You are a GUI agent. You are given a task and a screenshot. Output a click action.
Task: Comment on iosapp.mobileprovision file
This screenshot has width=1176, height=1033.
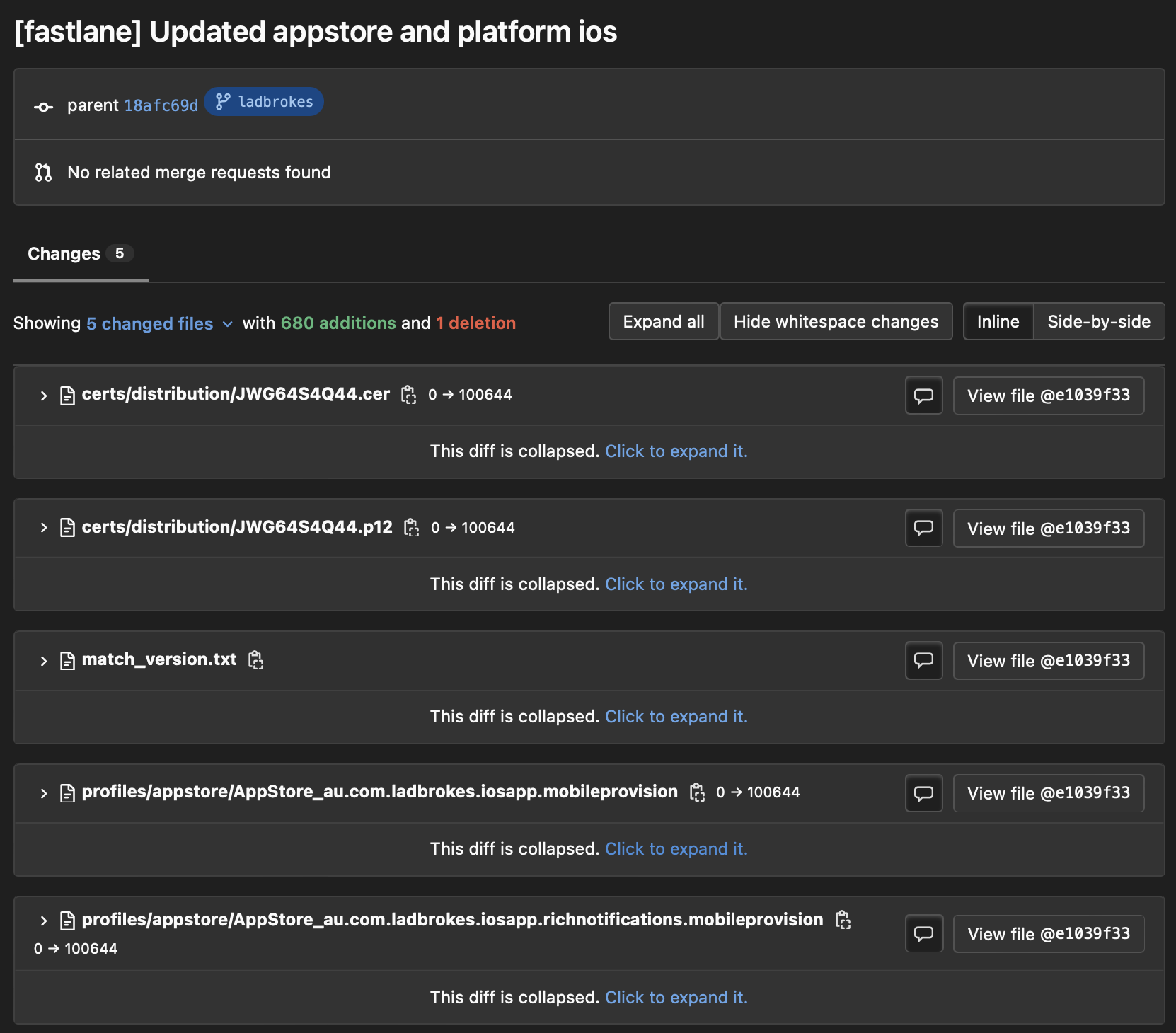coord(924,793)
